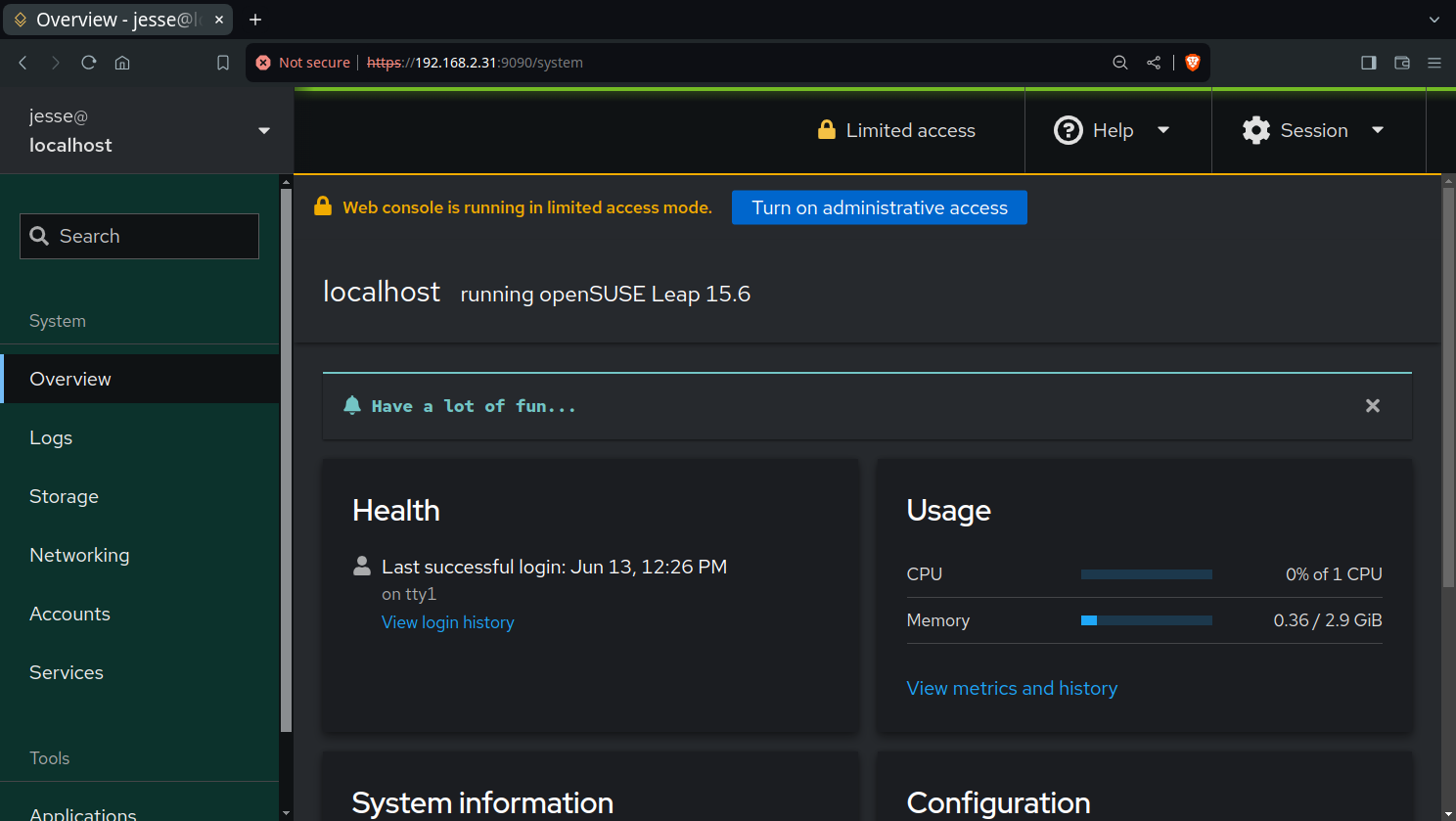Close the Overview browser tab
The image size is (1456, 821).
click(219, 20)
